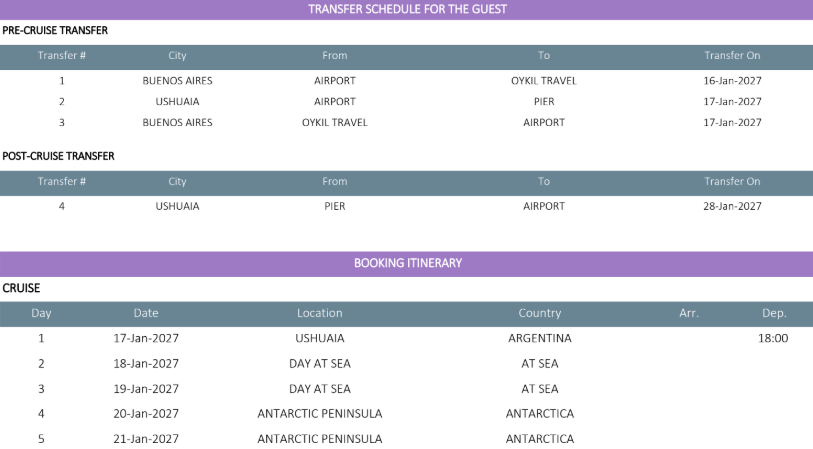This screenshot has width=813, height=449.
Task: Click OYKIL TRAVEL origin in transfer 3
Action: click(x=334, y=123)
